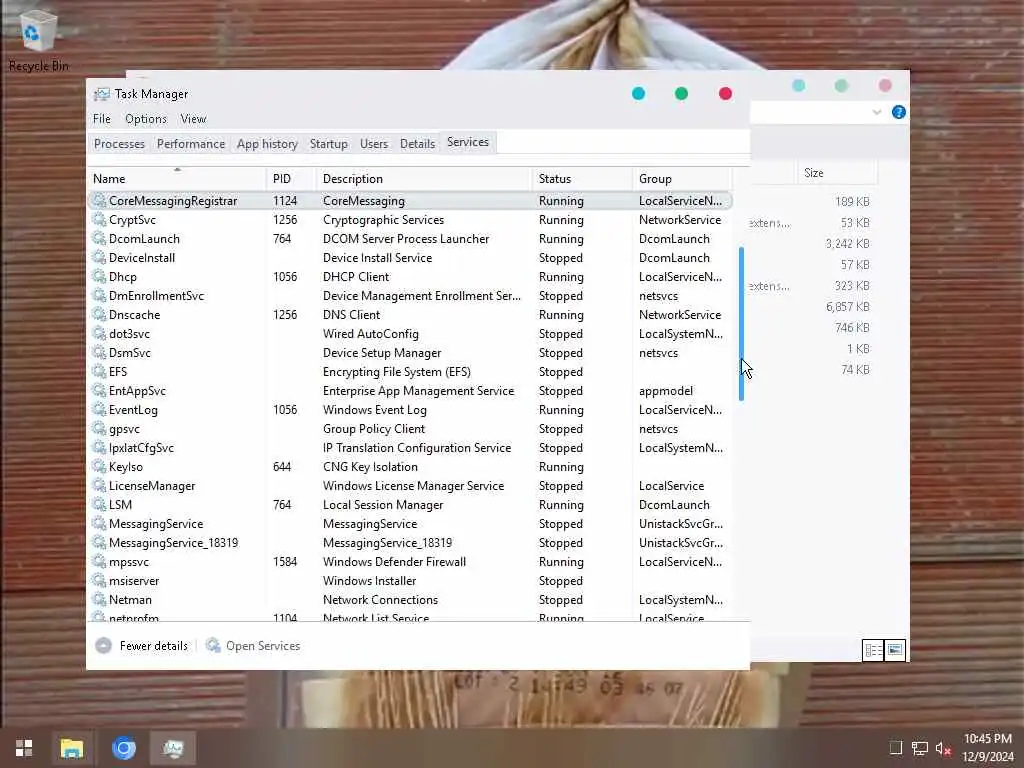Open the notification center icon
The width and height of the screenshot is (1024, 768).
896,748
